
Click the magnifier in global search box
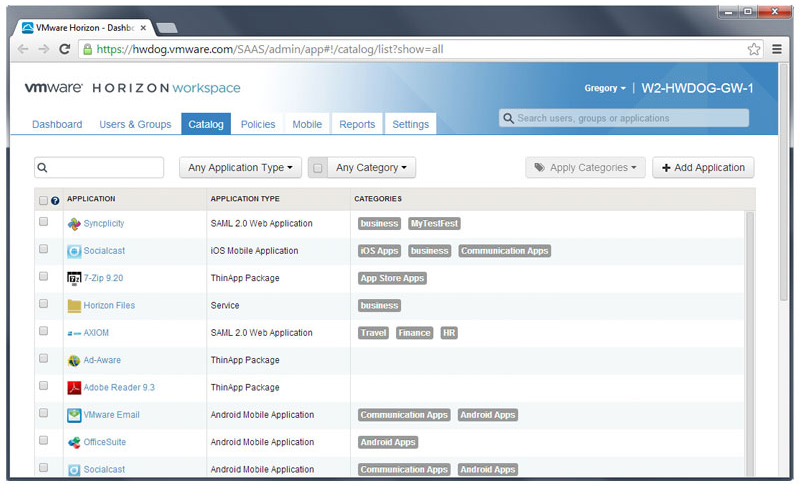click(508, 118)
